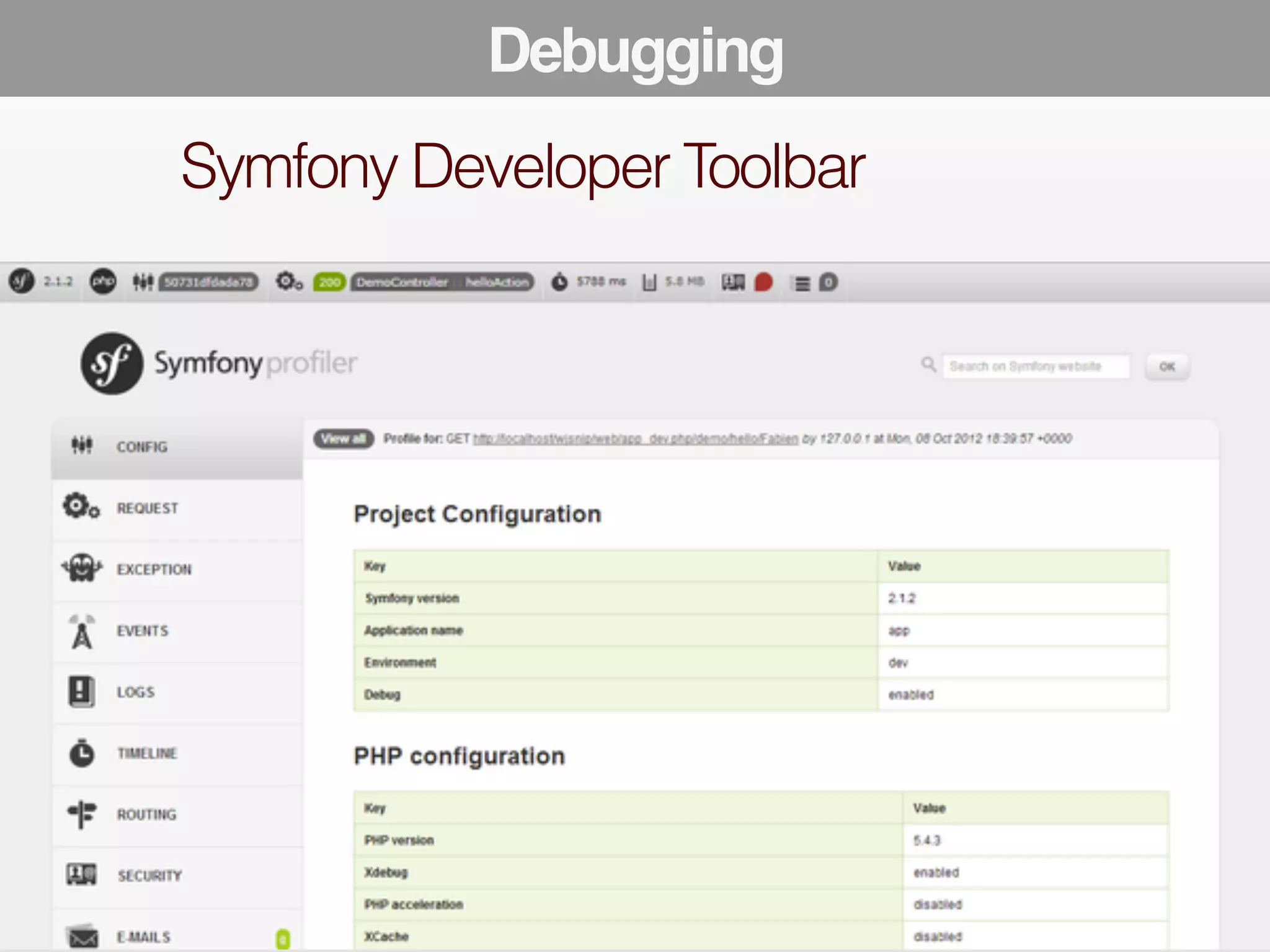Image resolution: width=1270 pixels, height=952 pixels.
Task: Click the Symfony version key cell
Action: coord(616,598)
